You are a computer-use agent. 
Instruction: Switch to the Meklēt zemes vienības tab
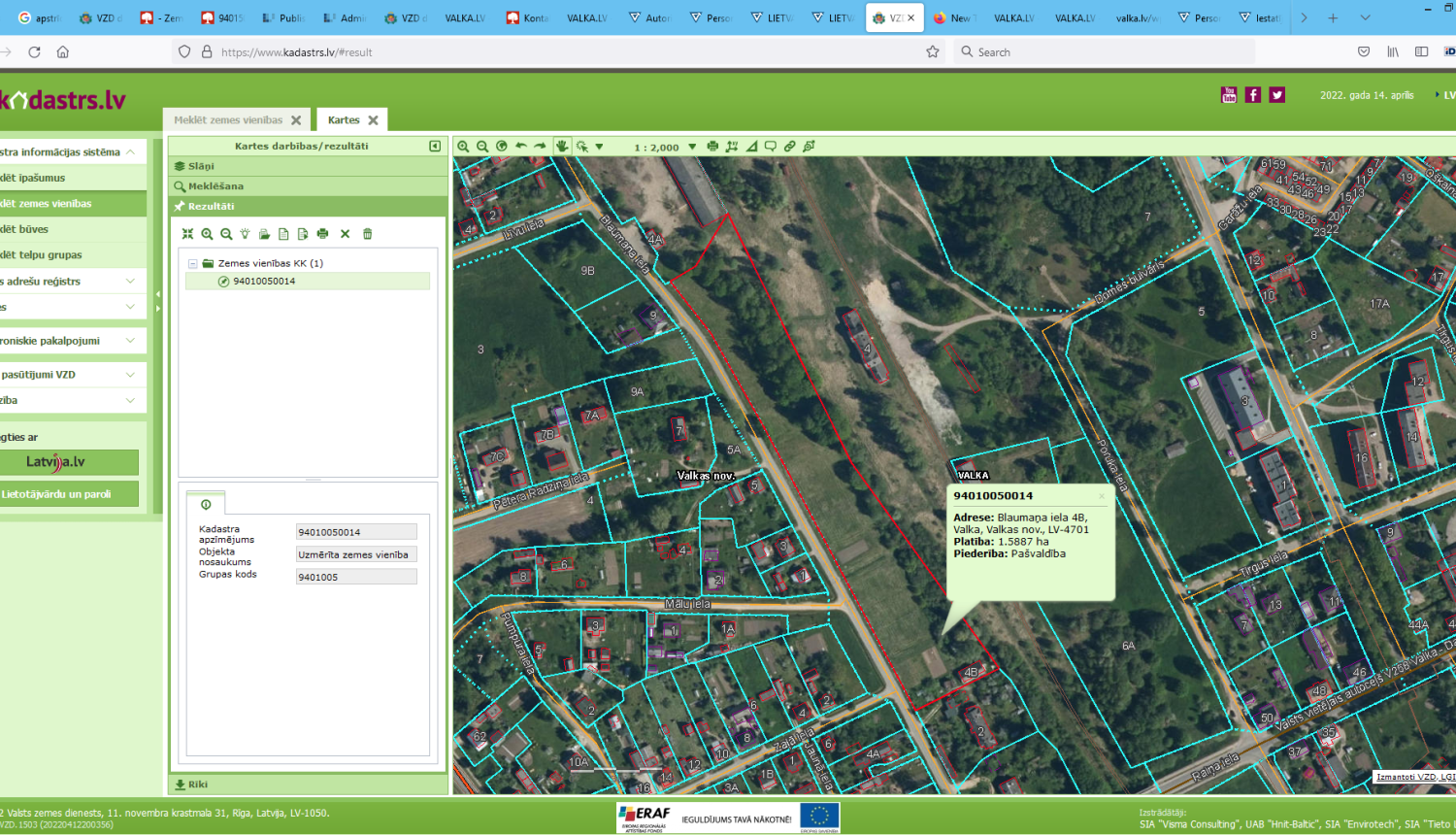coord(229,120)
